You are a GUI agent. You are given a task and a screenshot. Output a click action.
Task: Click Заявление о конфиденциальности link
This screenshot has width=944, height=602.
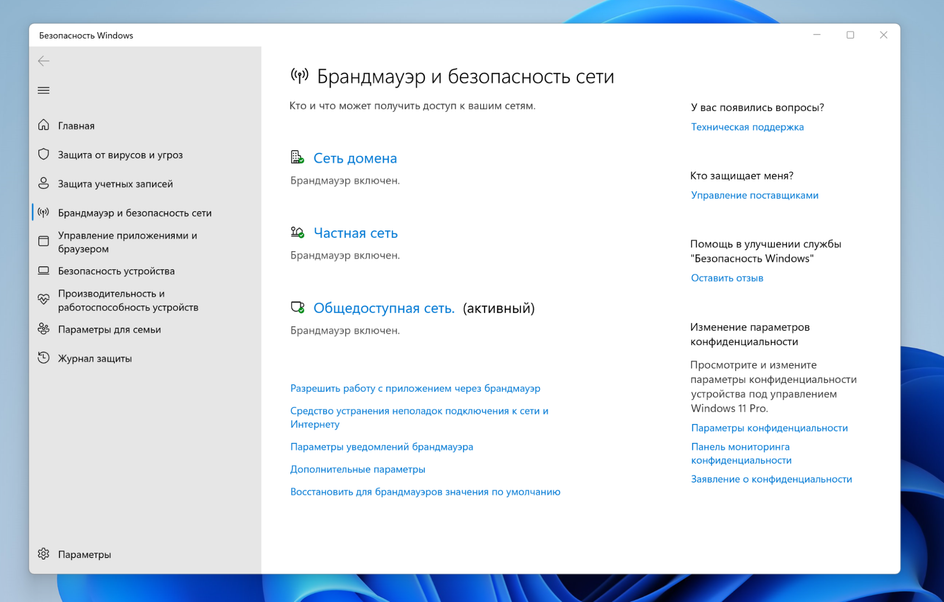click(x=771, y=479)
